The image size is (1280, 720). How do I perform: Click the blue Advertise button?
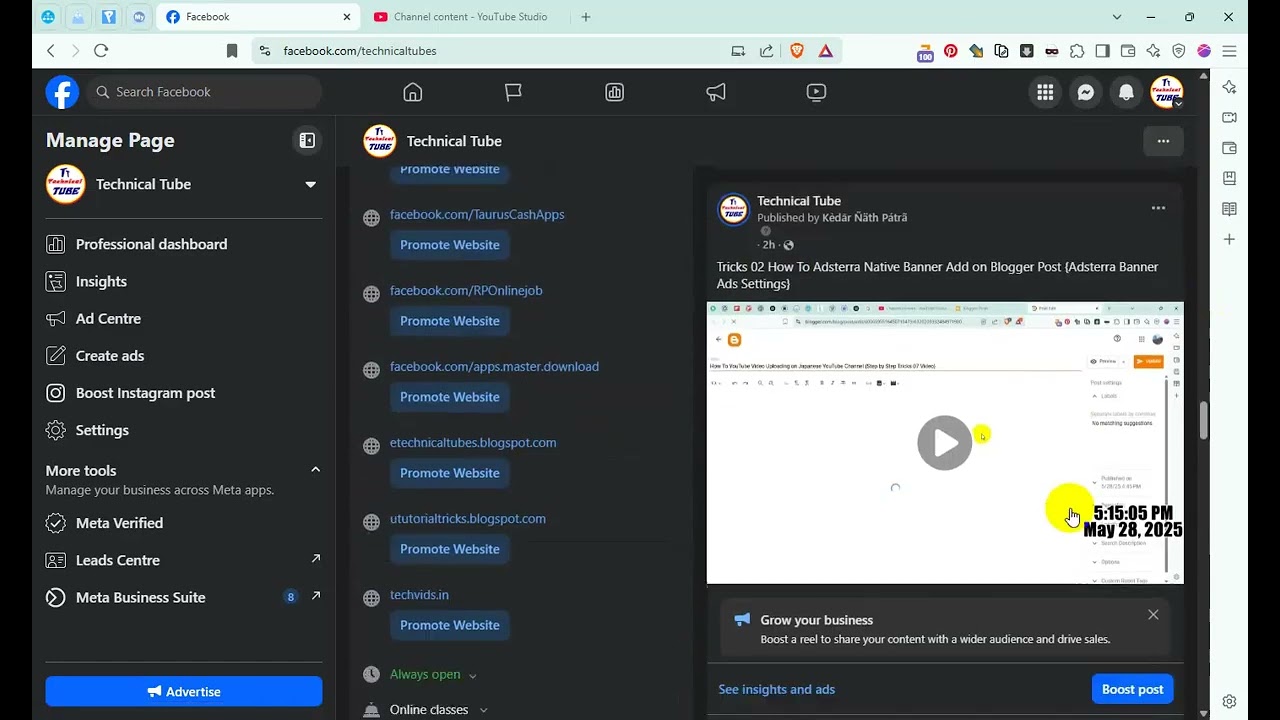184,692
